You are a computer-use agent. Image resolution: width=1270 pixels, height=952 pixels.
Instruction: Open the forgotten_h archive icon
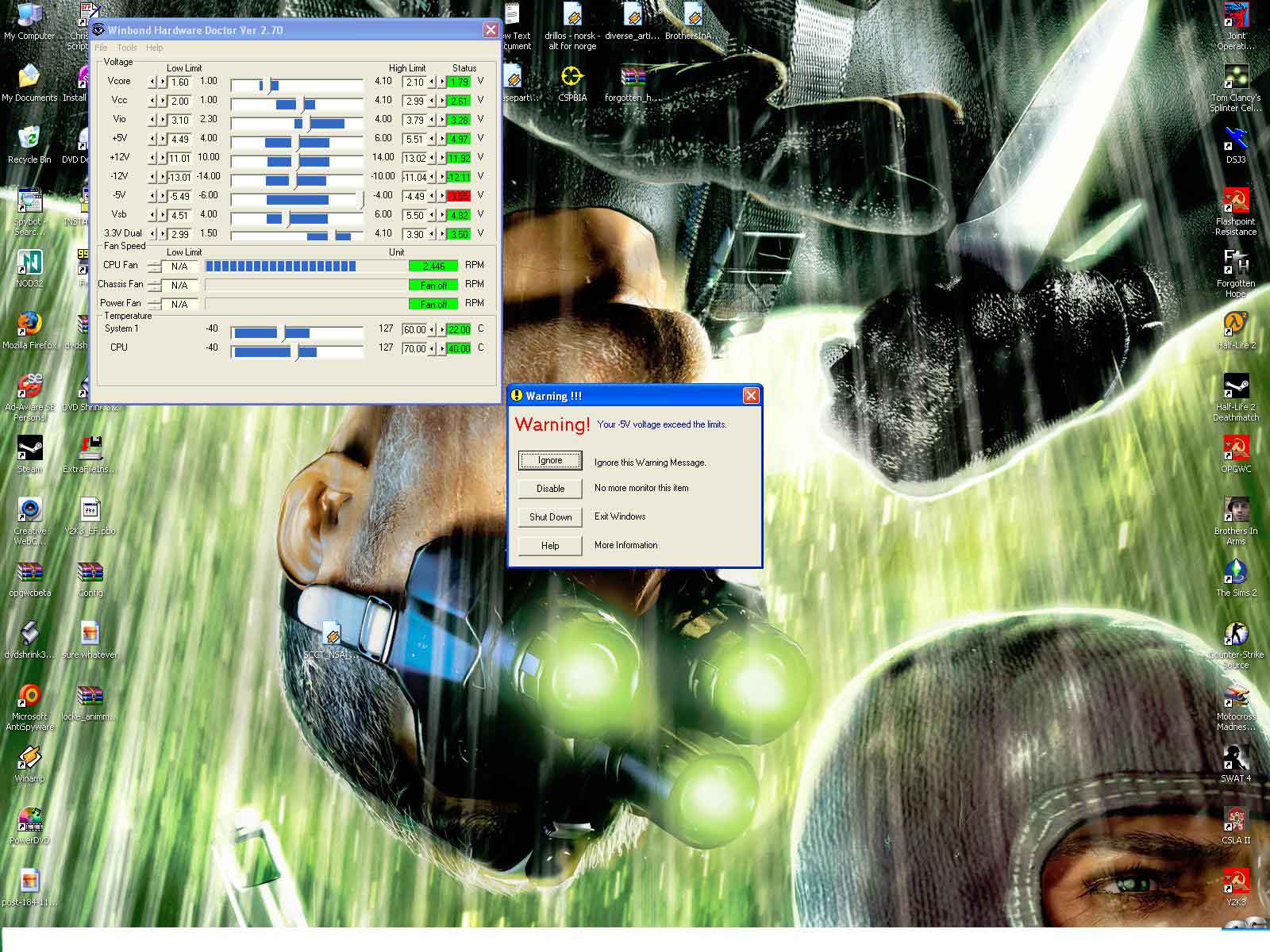633,83
